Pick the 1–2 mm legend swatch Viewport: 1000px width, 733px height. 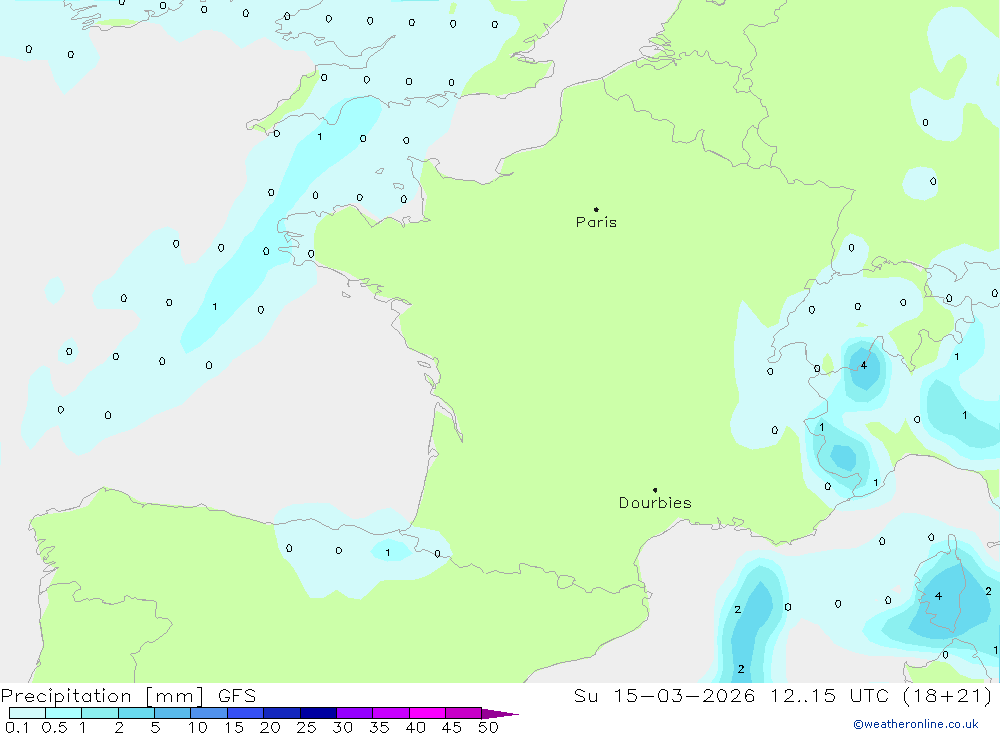[x=100, y=713]
